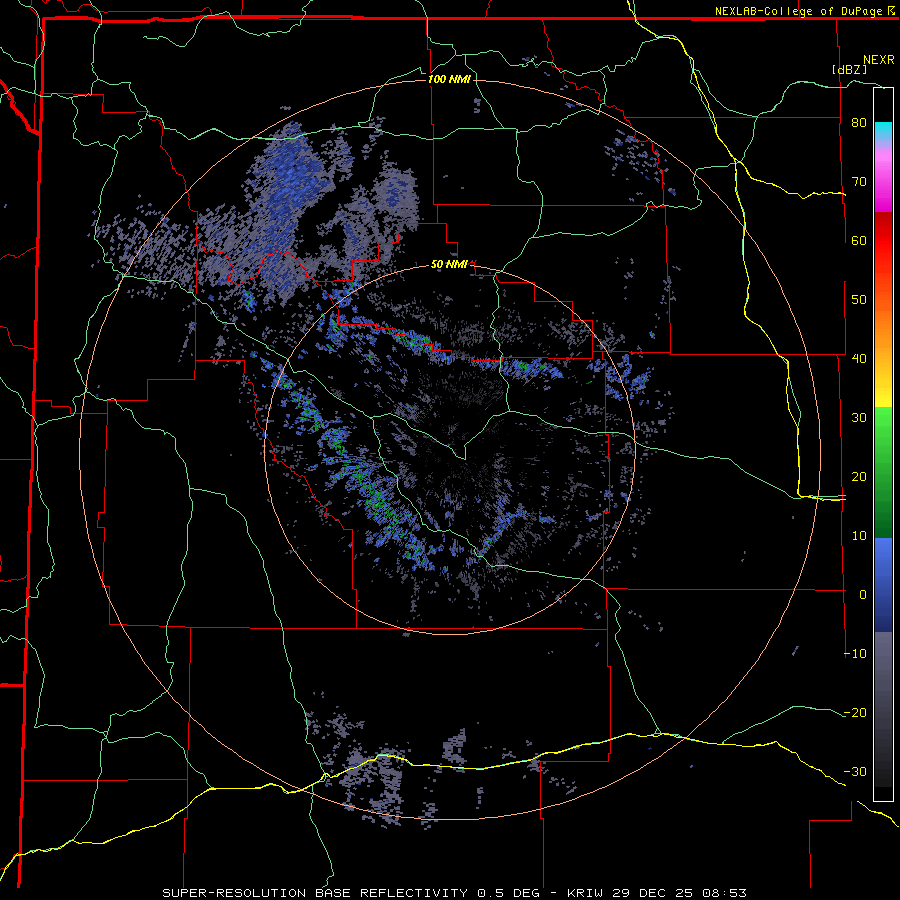Click the -20 value on the color scale
Screen dimensions: 900x900
click(855, 713)
